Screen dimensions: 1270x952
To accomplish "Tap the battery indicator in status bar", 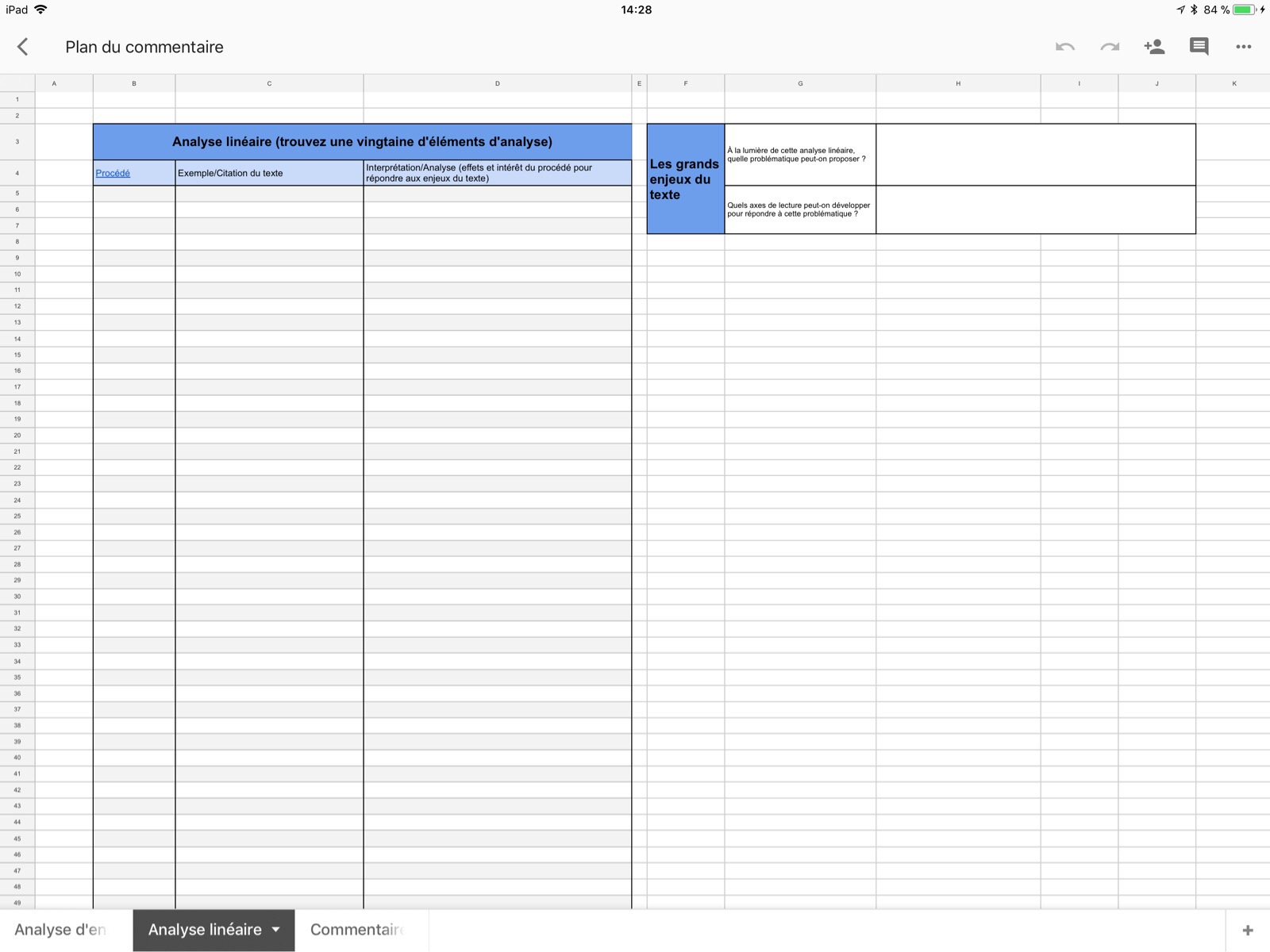I will coord(1244,10).
